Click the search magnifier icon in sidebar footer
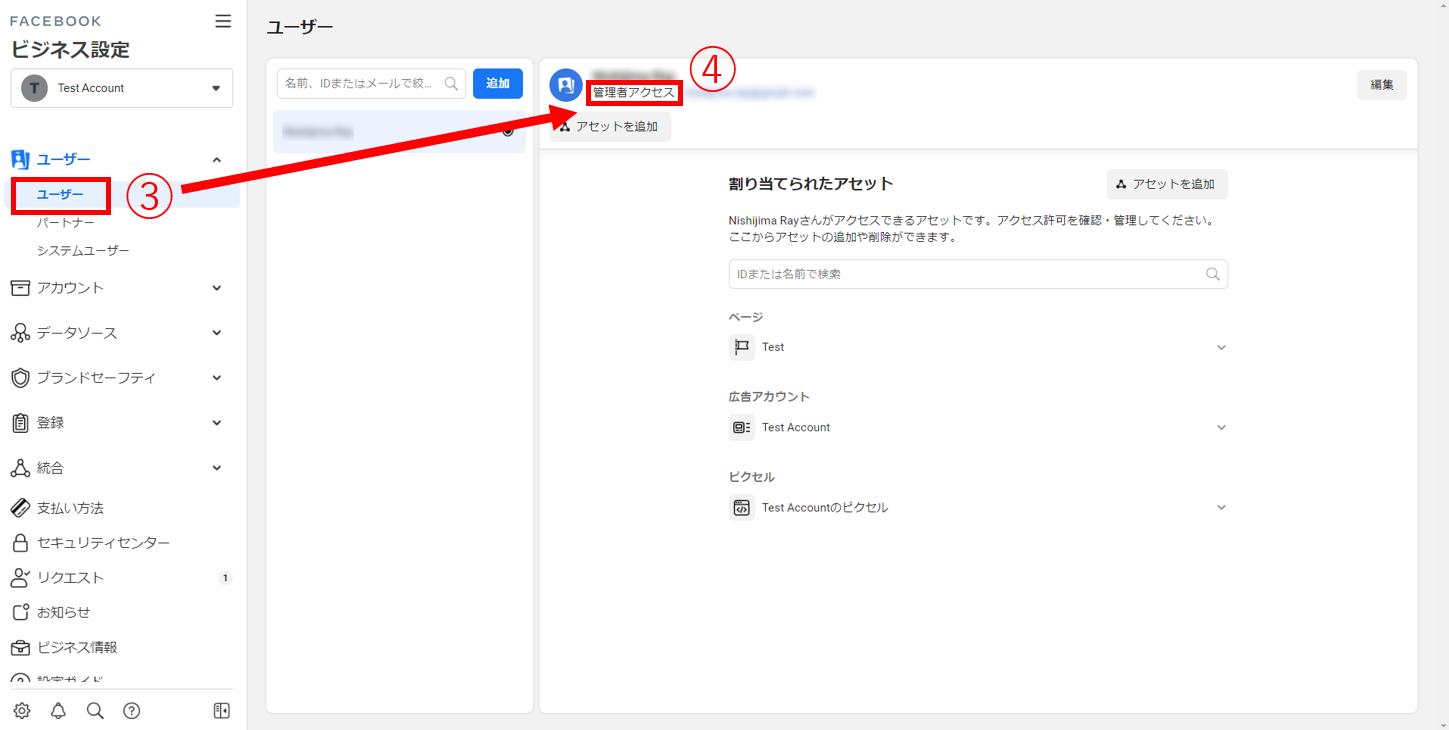Image resolution: width=1449 pixels, height=730 pixels. point(95,711)
